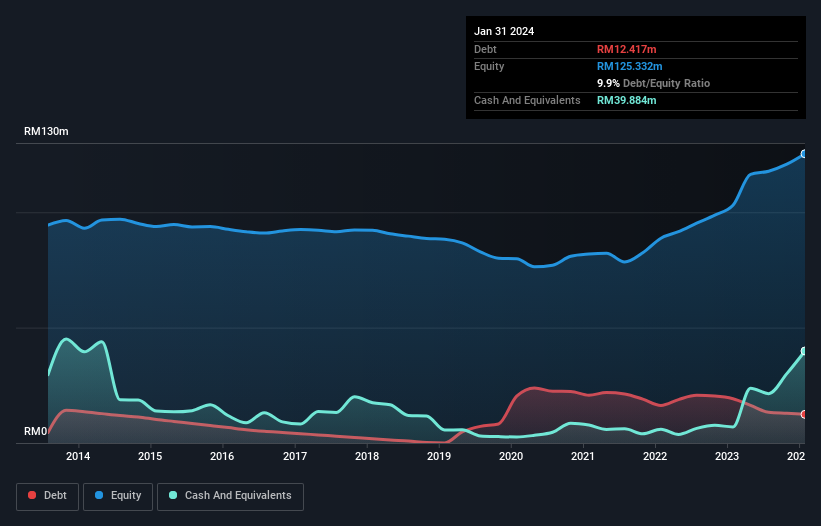Viewport: 821px width, 526px height.
Task: Click the 9.9% Debt/Equity Ratio text
Action: (x=653, y=83)
